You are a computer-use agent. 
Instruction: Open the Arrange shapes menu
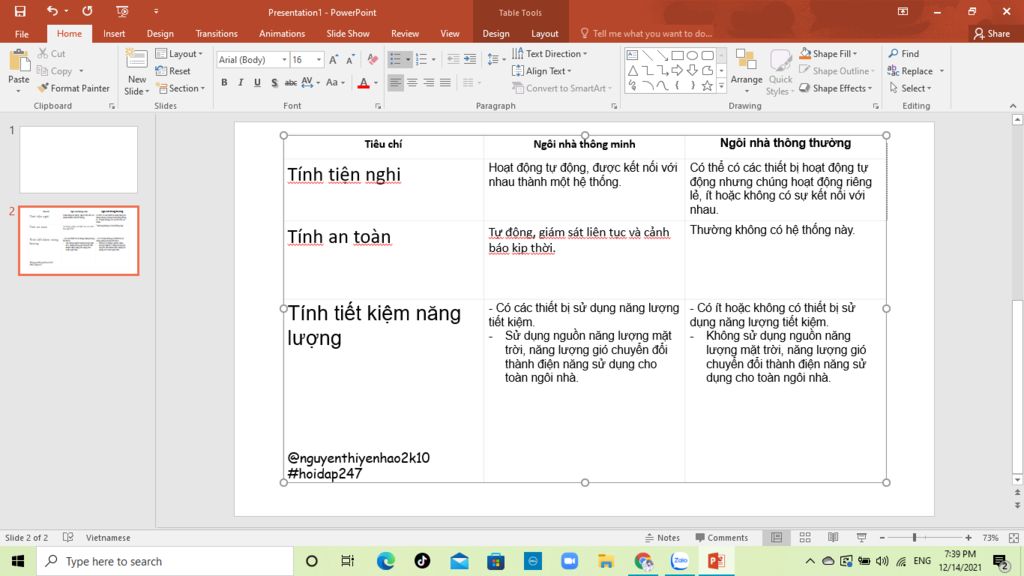pyautogui.click(x=746, y=71)
